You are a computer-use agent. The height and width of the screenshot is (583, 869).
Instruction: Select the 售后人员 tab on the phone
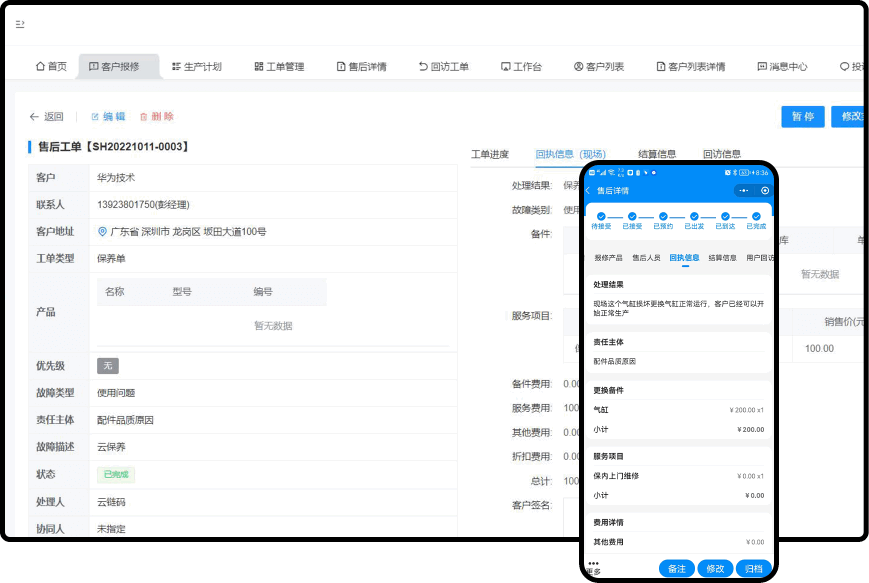click(x=647, y=258)
